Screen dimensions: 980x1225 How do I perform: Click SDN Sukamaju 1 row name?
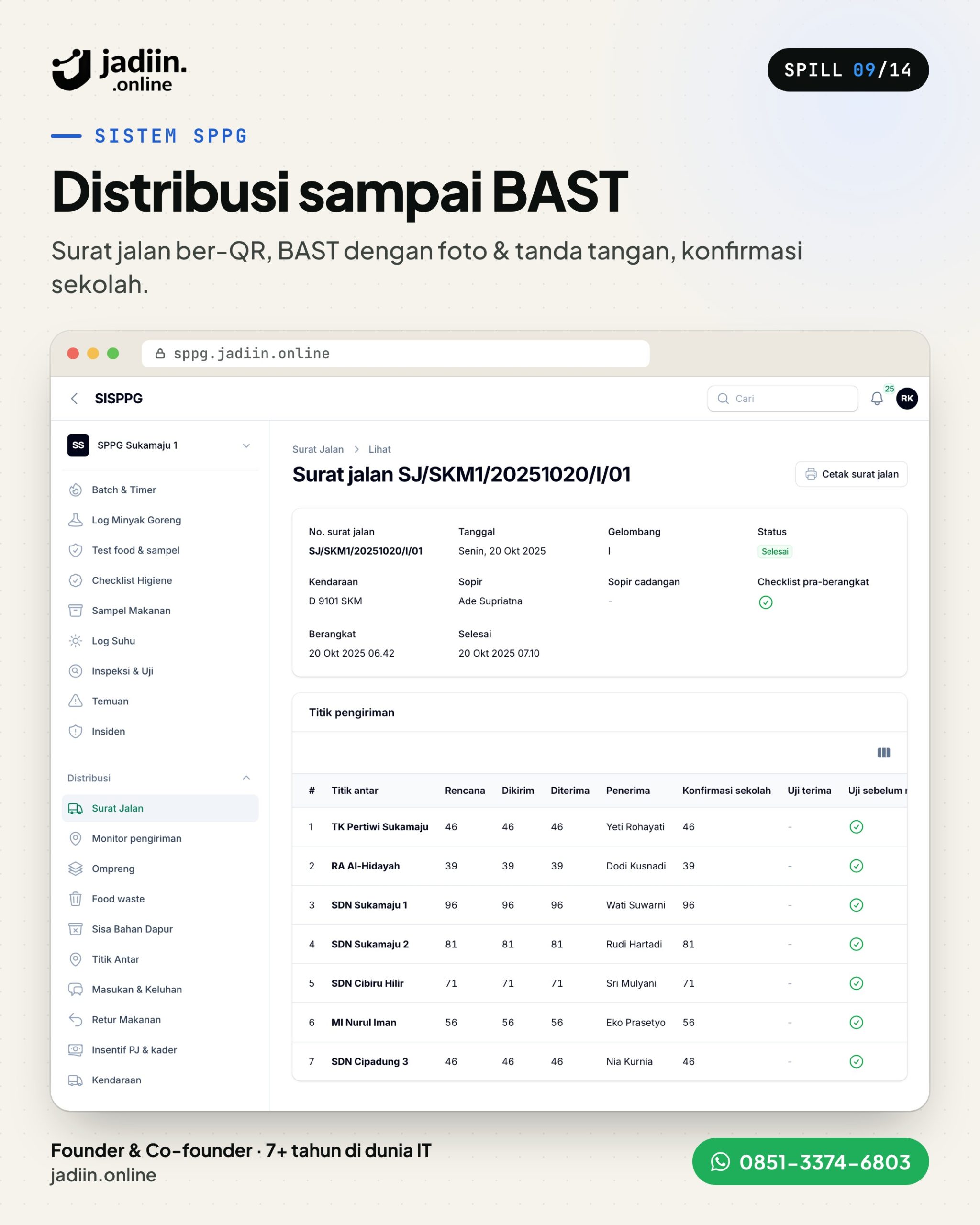[369, 905]
